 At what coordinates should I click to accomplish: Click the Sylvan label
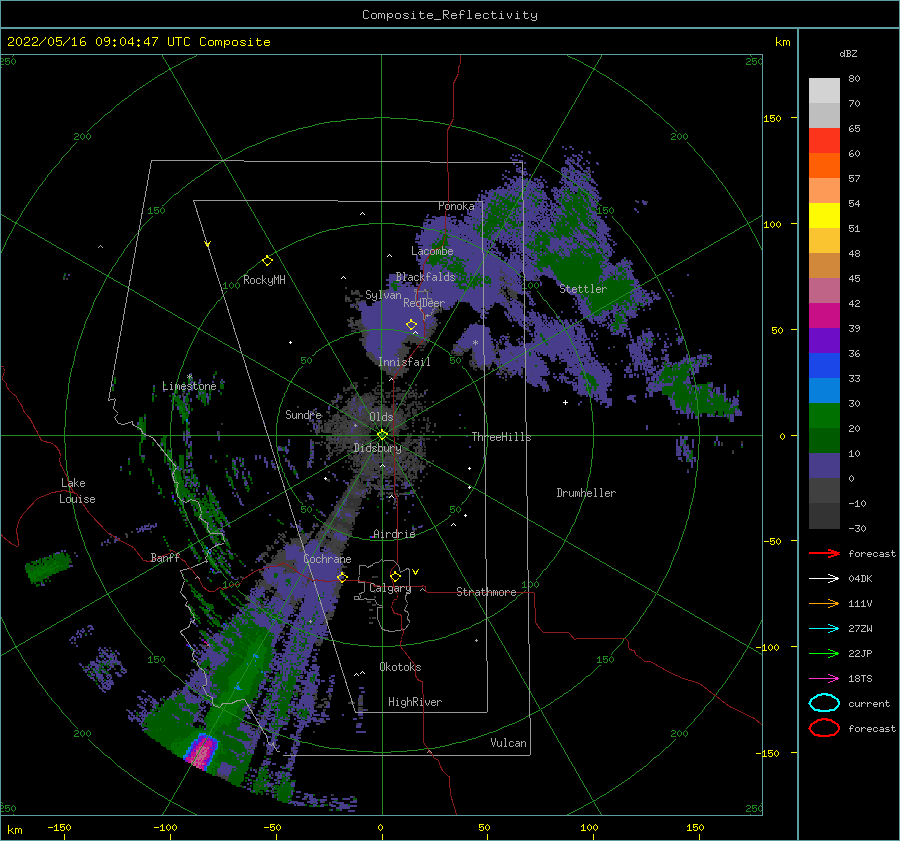(383, 296)
